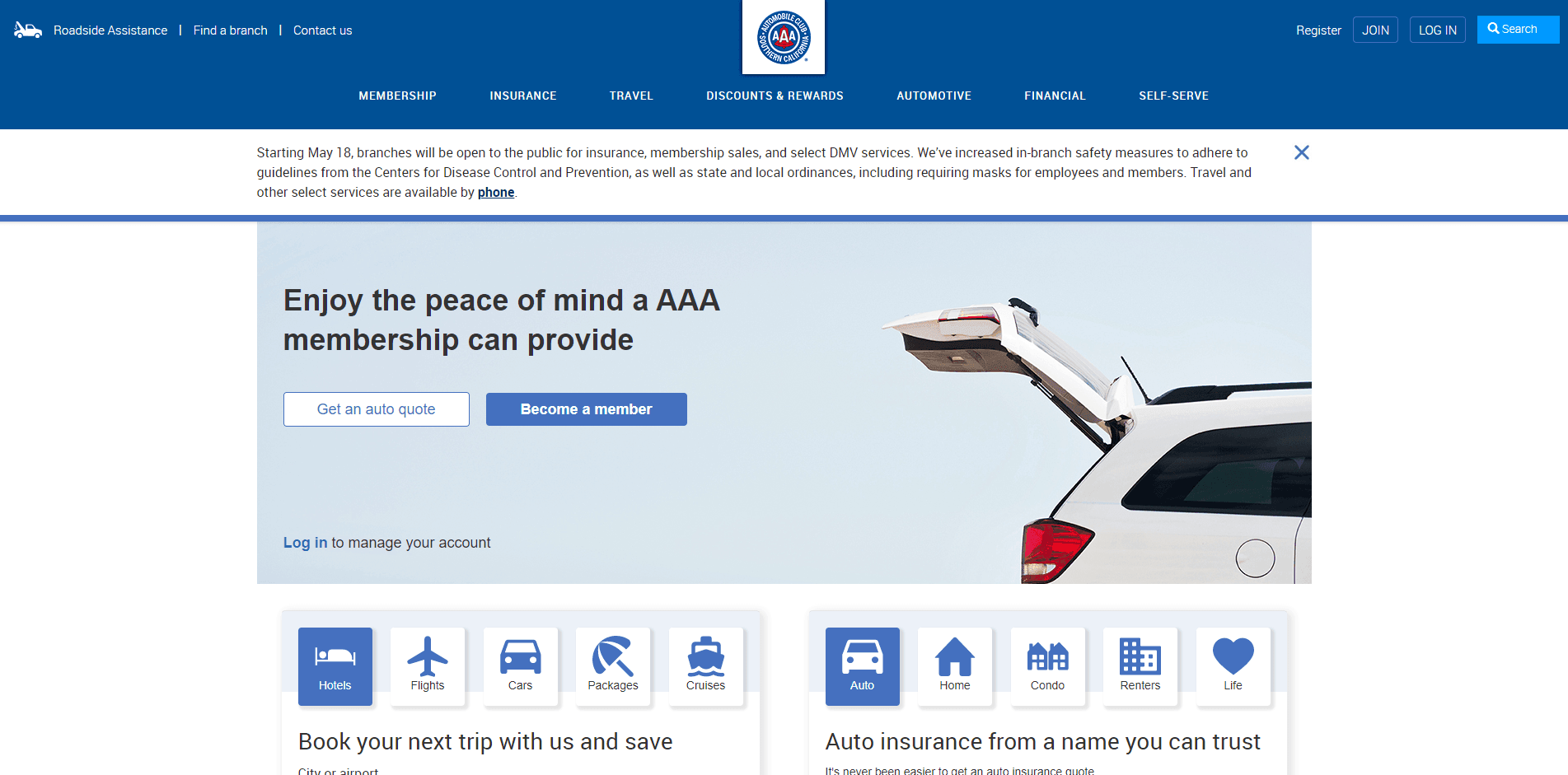
Task: Open the phone link in notice
Action: [x=496, y=192]
